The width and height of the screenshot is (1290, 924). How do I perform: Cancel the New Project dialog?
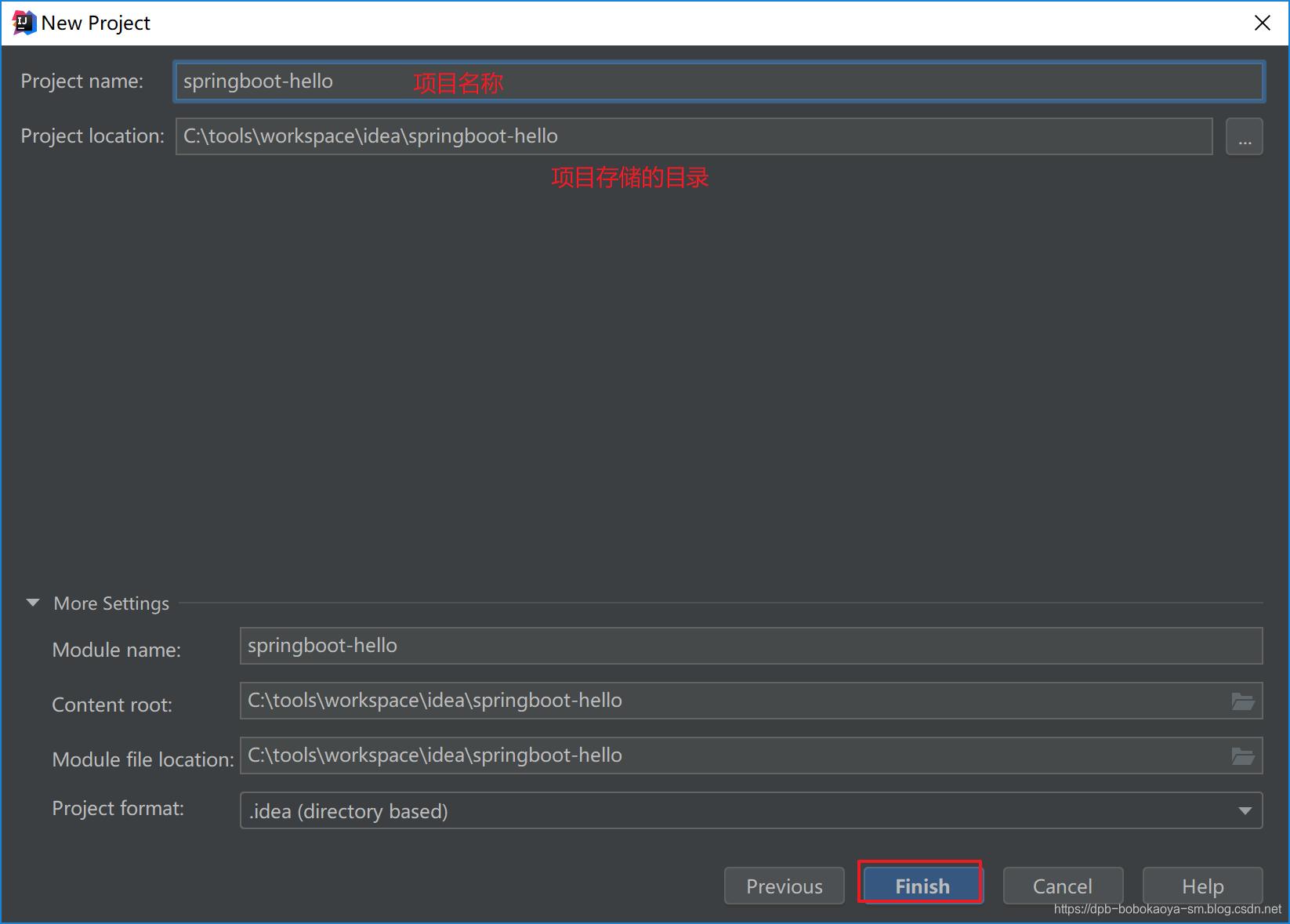[x=1063, y=886]
